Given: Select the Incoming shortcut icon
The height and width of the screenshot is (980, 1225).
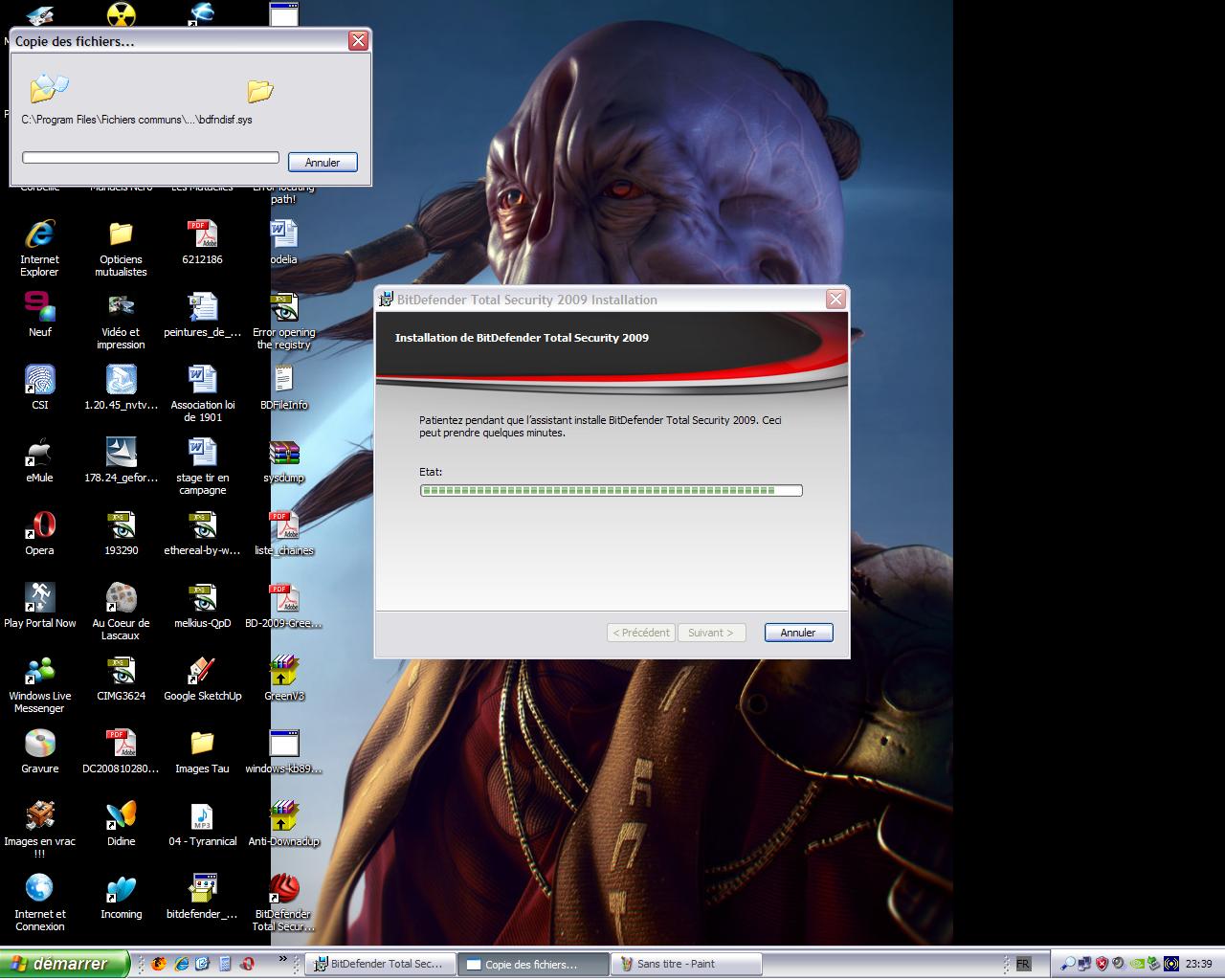Looking at the screenshot, I should [121, 896].
